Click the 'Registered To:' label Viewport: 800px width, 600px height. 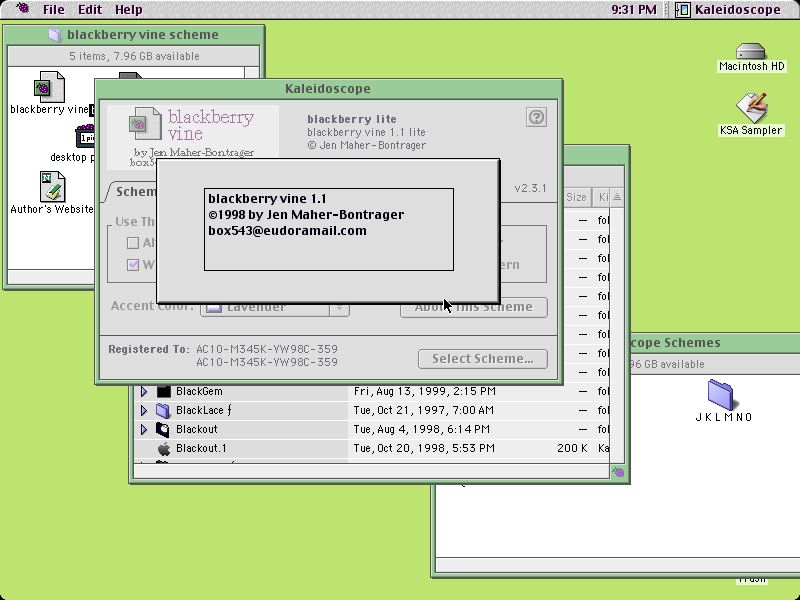pos(148,349)
